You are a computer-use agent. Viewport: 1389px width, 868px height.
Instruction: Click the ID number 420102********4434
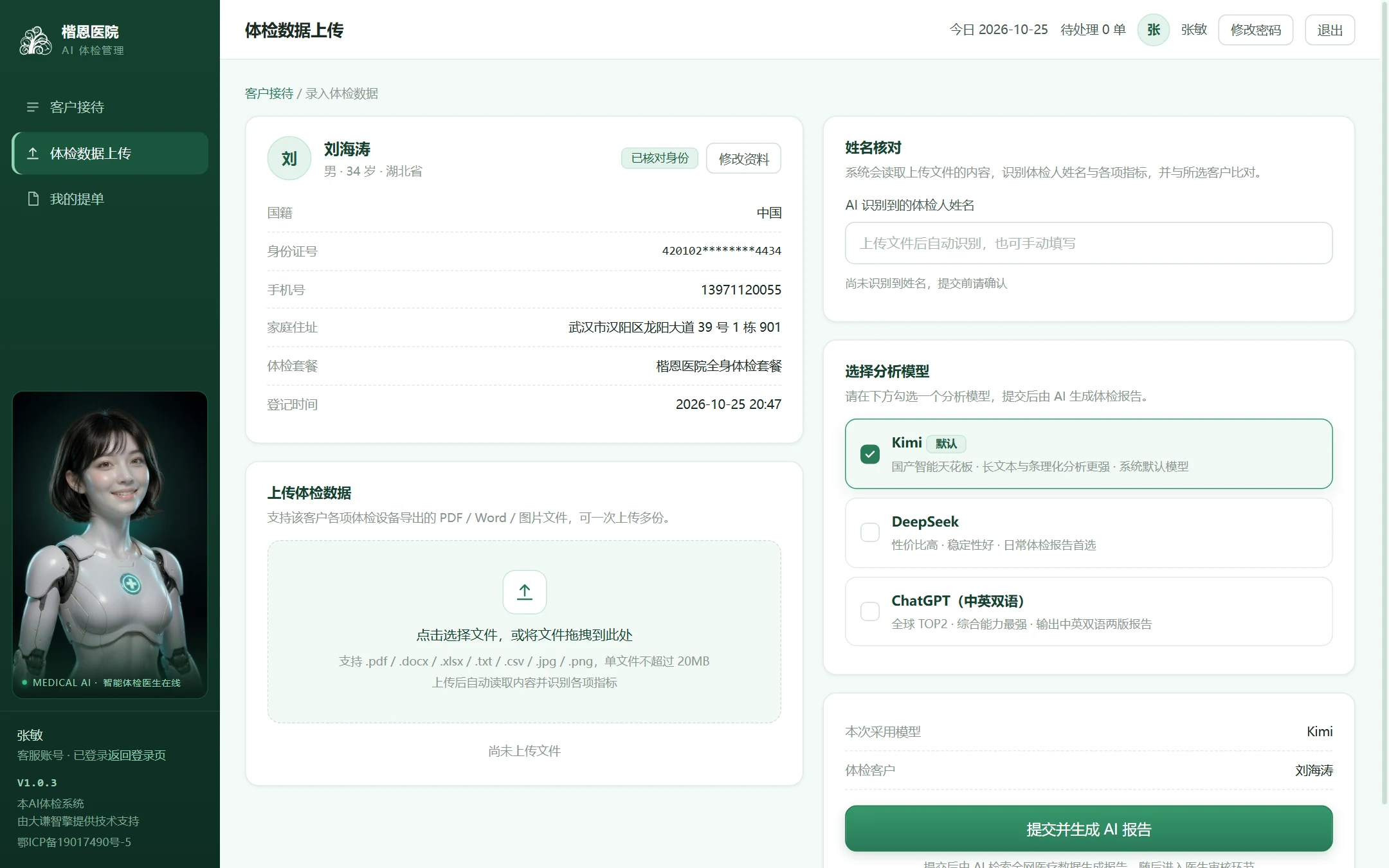(722, 251)
